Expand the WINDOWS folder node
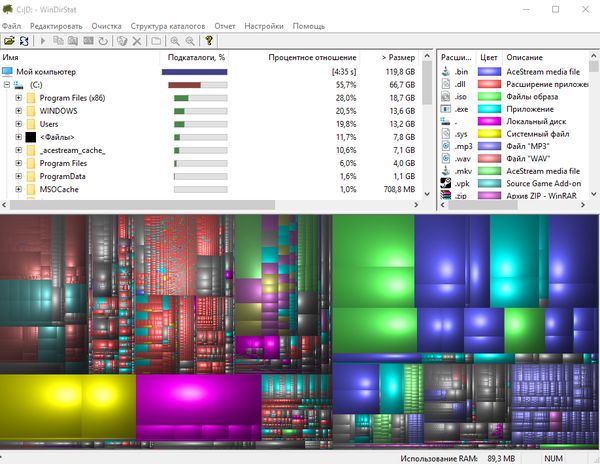Viewport: 600px width, 464px height. click(19, 111)
